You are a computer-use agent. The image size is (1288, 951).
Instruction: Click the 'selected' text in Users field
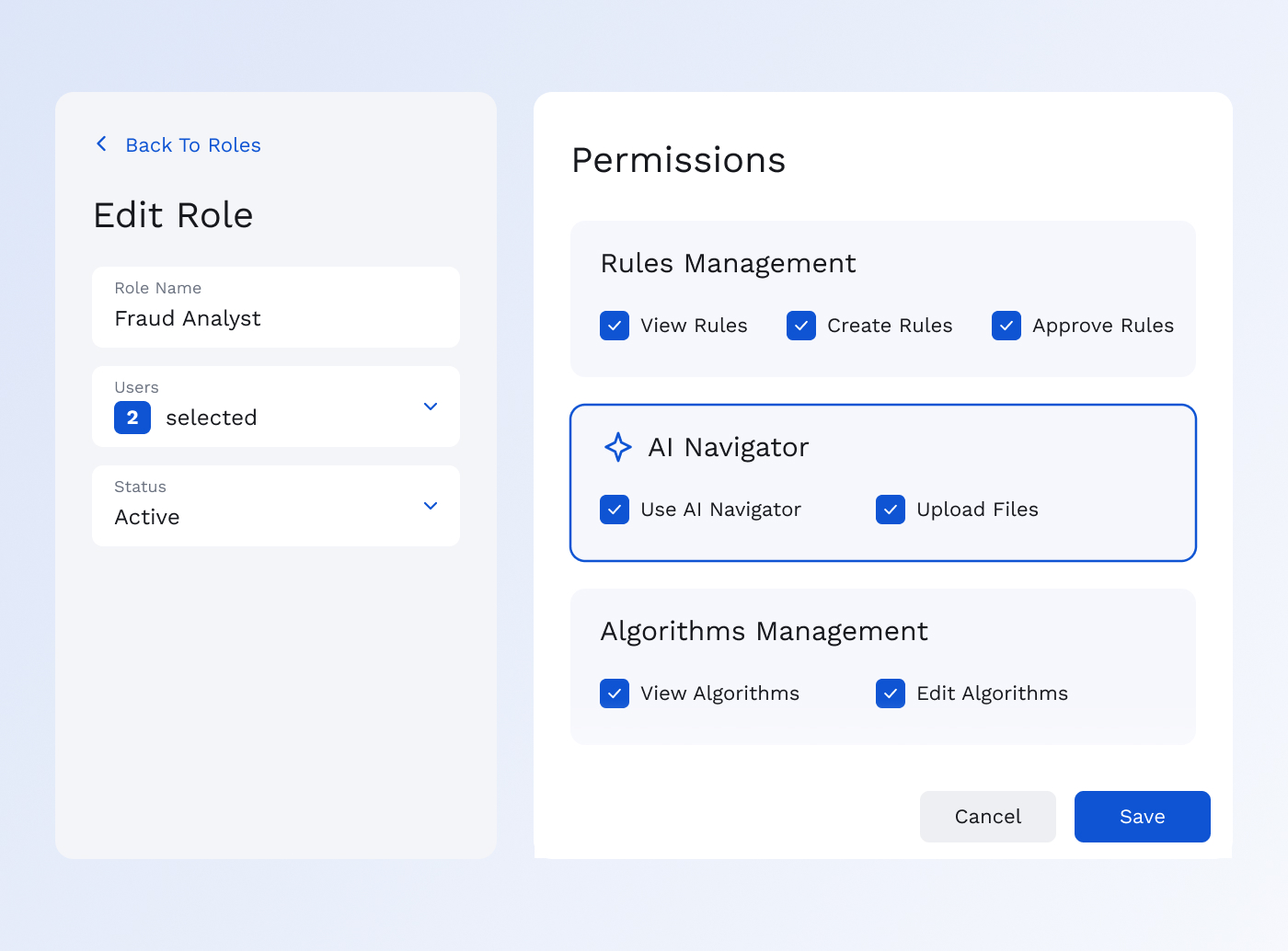pyautogui.click(x=212, y=418)
